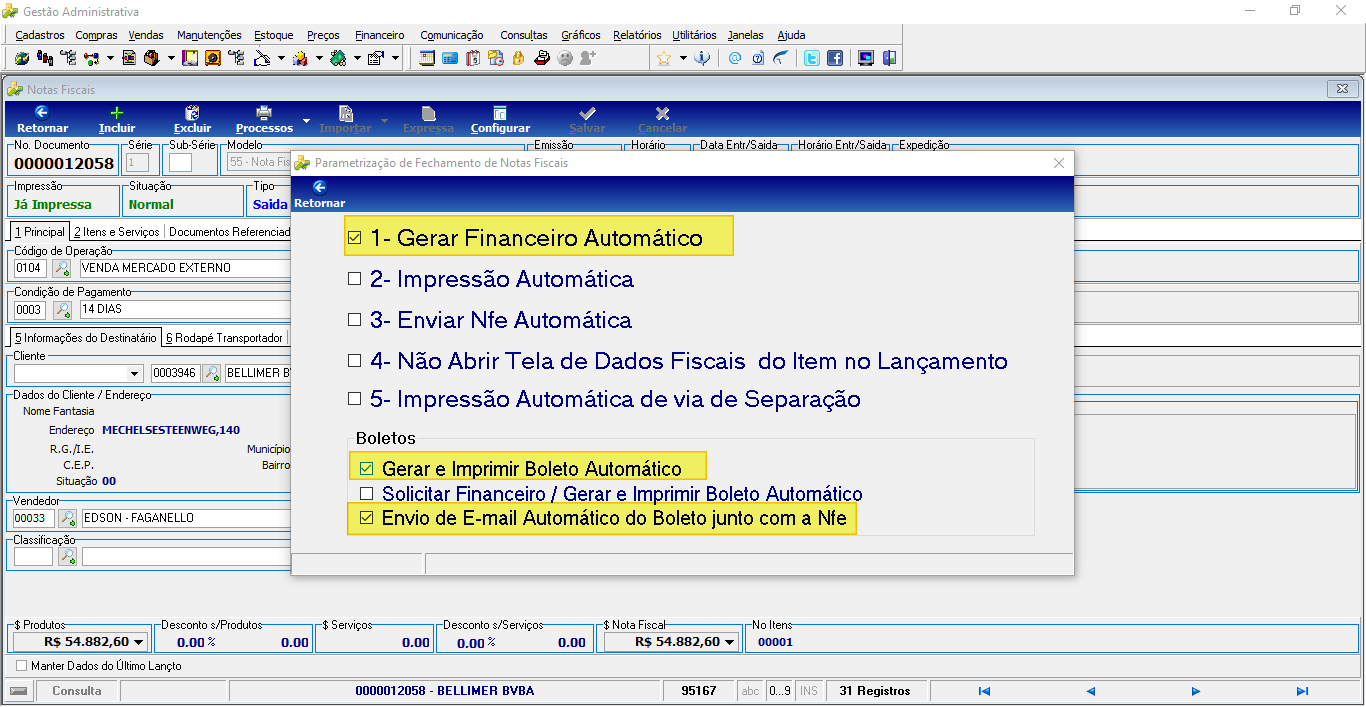Expand the Importar dropdown arrow
The width and height of the screenshot is (1366, 707).
pos(385,120)
